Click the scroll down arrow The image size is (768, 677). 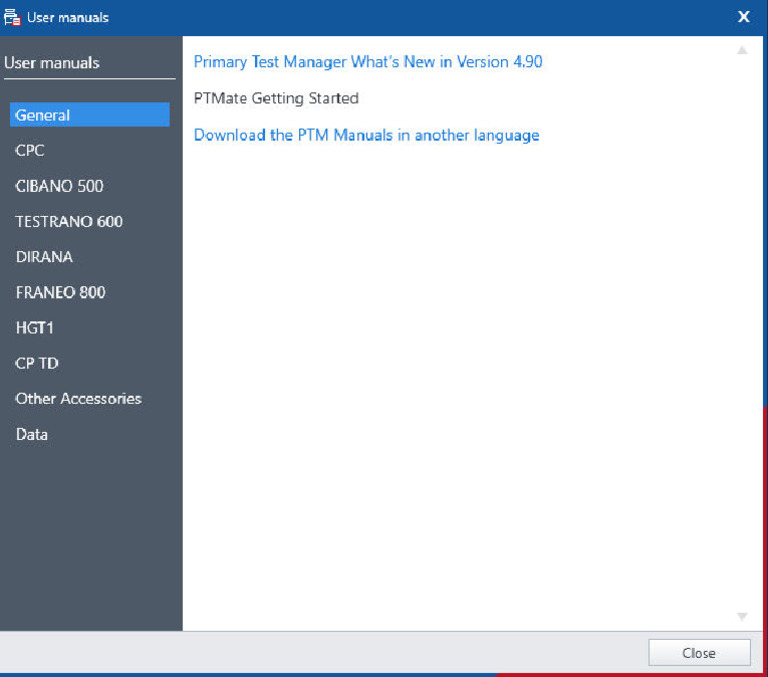[x=742, y=616]
